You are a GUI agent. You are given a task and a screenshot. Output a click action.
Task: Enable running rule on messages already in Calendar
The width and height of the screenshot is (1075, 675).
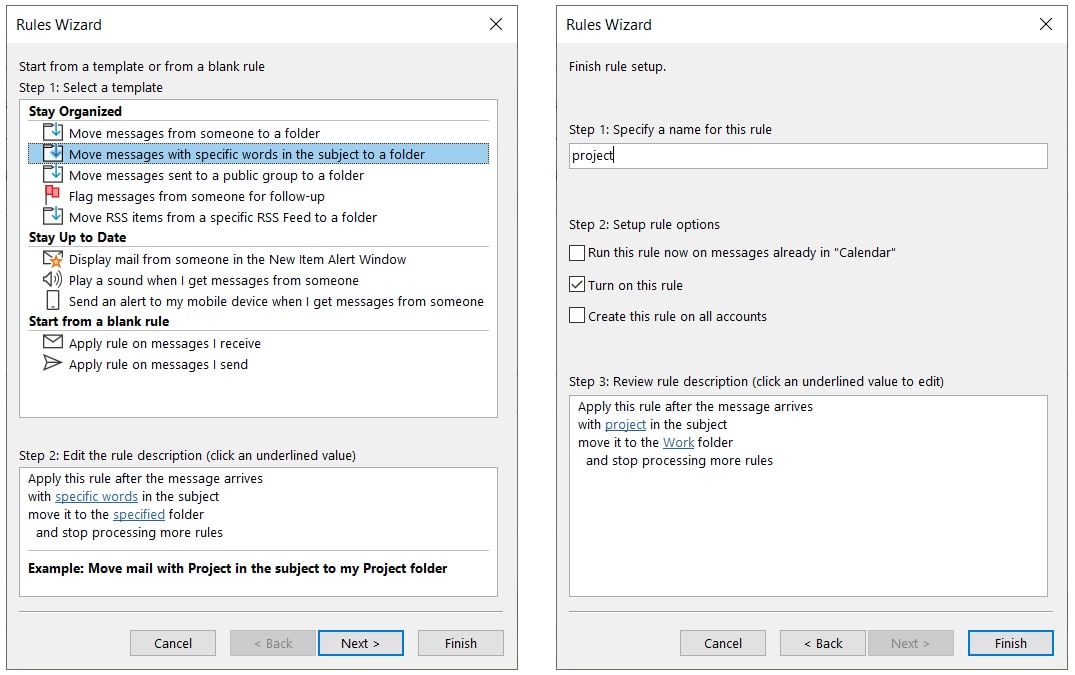(x=577, y=253)
